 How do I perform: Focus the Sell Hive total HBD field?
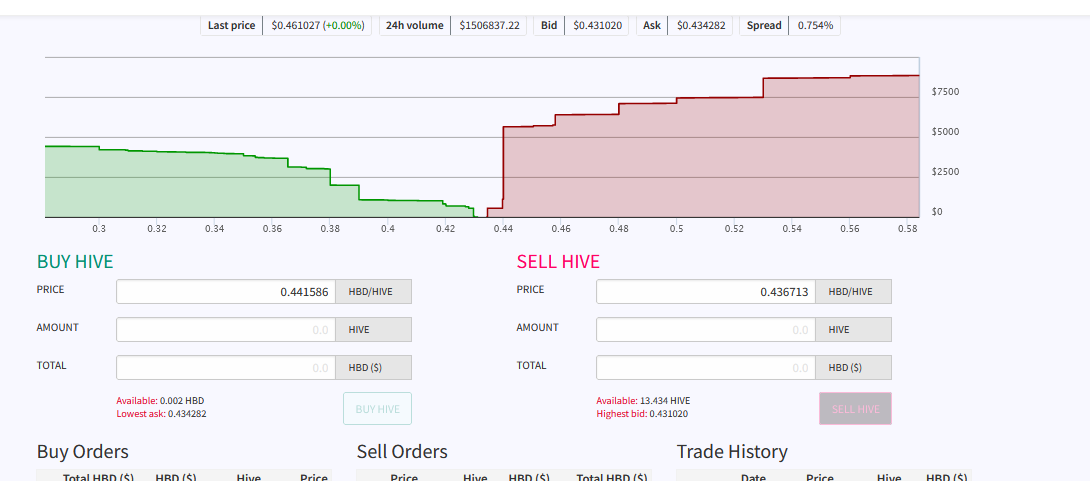pos(706,368)
